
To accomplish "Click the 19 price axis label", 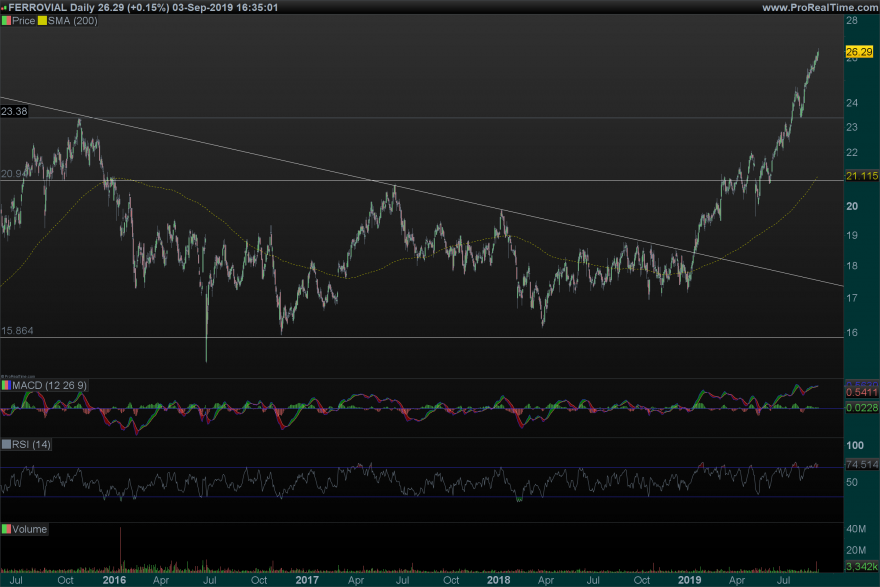I will tap(852, 236).
